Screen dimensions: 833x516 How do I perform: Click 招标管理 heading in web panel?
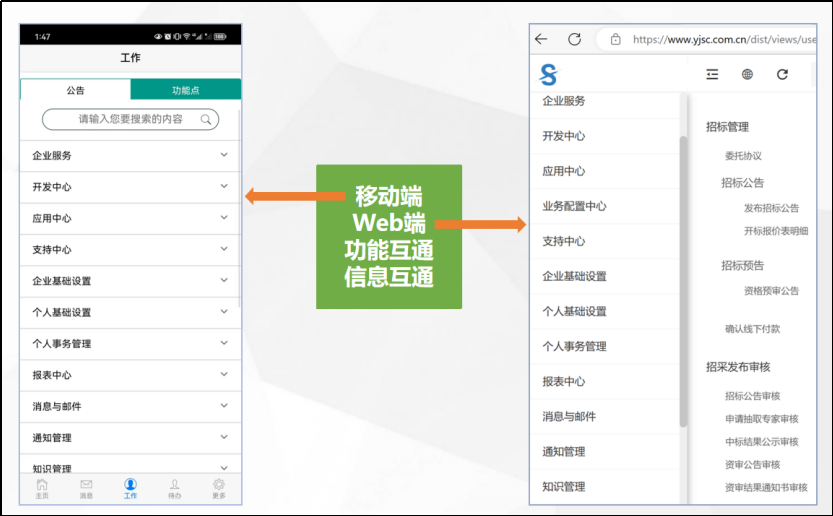tap(727, 127)
